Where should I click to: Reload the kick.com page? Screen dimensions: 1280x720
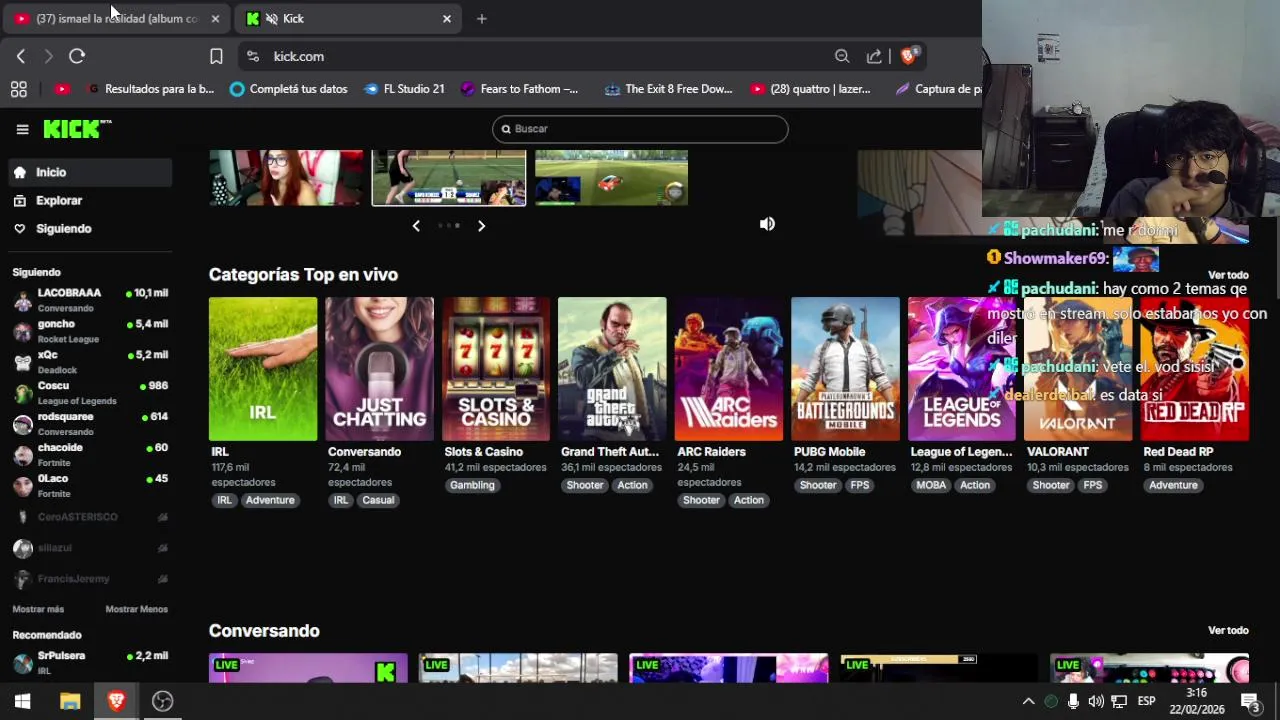tap(77, 56)
